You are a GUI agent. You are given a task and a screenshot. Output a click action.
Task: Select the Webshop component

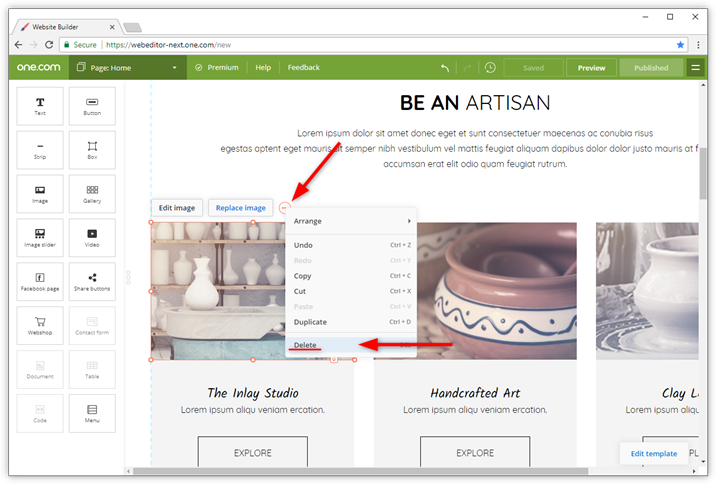40,326
